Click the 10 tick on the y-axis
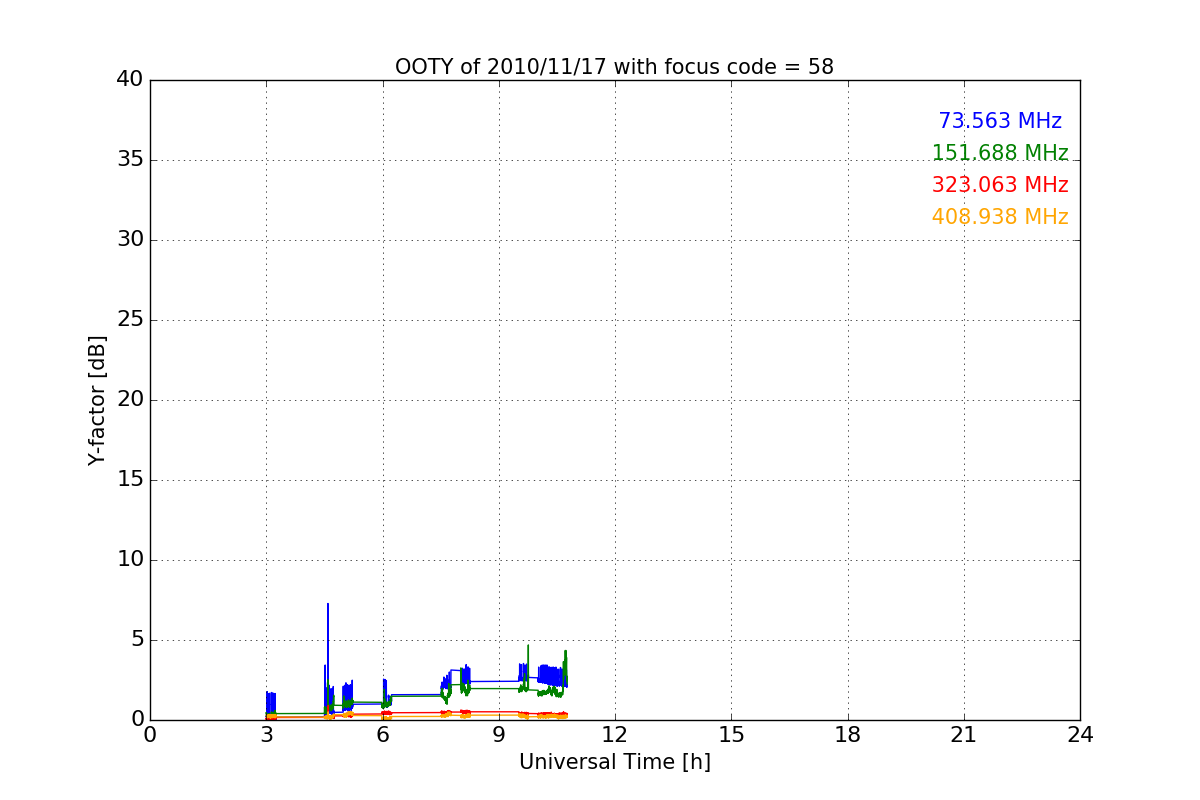Screen dimensions: 1200x800 click(130, 560)
